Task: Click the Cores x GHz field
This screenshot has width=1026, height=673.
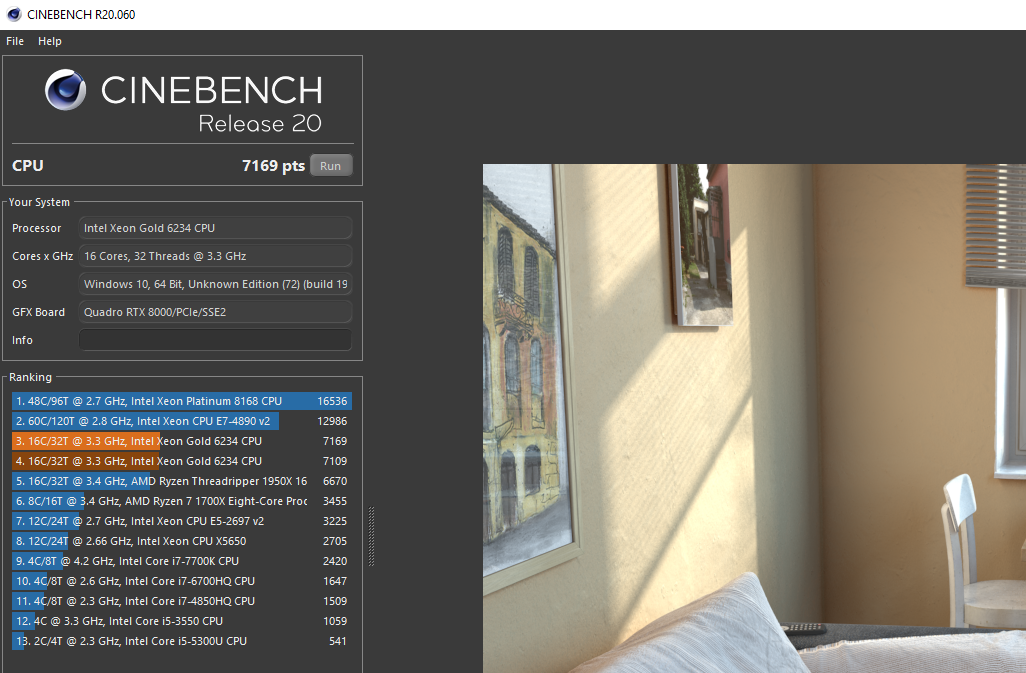Action: 215,256
